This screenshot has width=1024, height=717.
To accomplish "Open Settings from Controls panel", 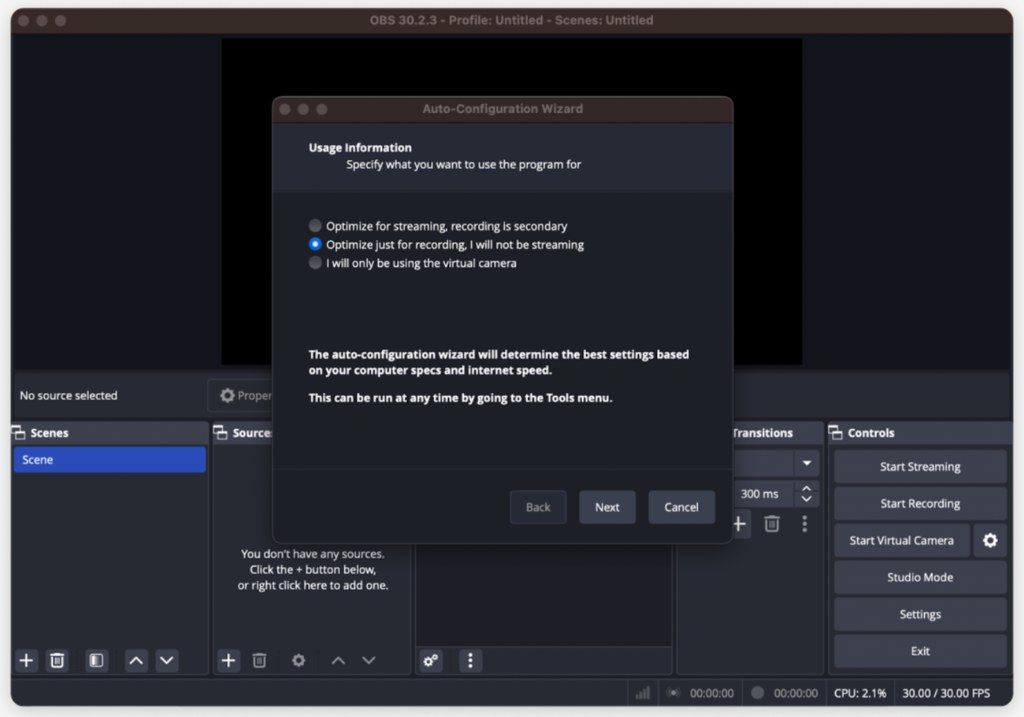I will 920,614.
